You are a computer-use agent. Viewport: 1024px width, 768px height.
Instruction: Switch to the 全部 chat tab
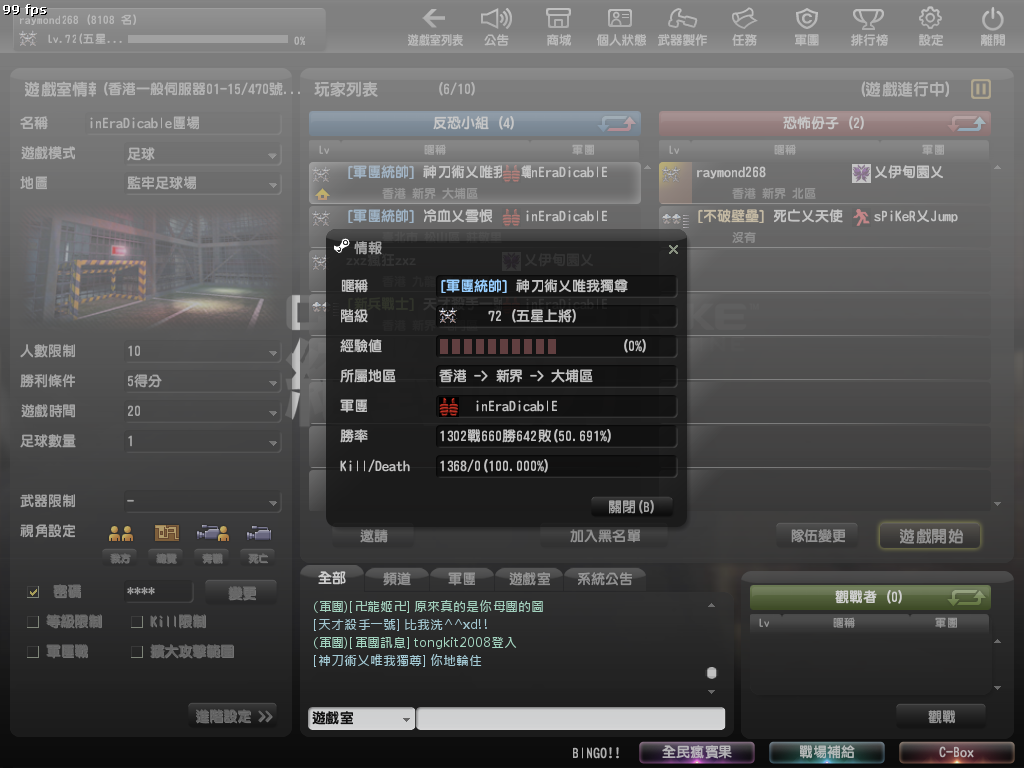332,578
